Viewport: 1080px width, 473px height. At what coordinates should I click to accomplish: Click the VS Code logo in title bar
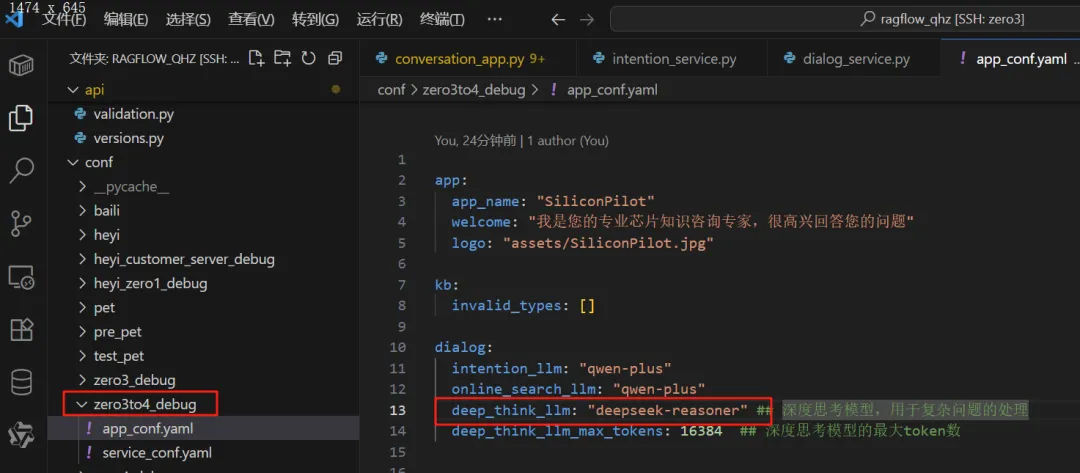coord(14,19)
